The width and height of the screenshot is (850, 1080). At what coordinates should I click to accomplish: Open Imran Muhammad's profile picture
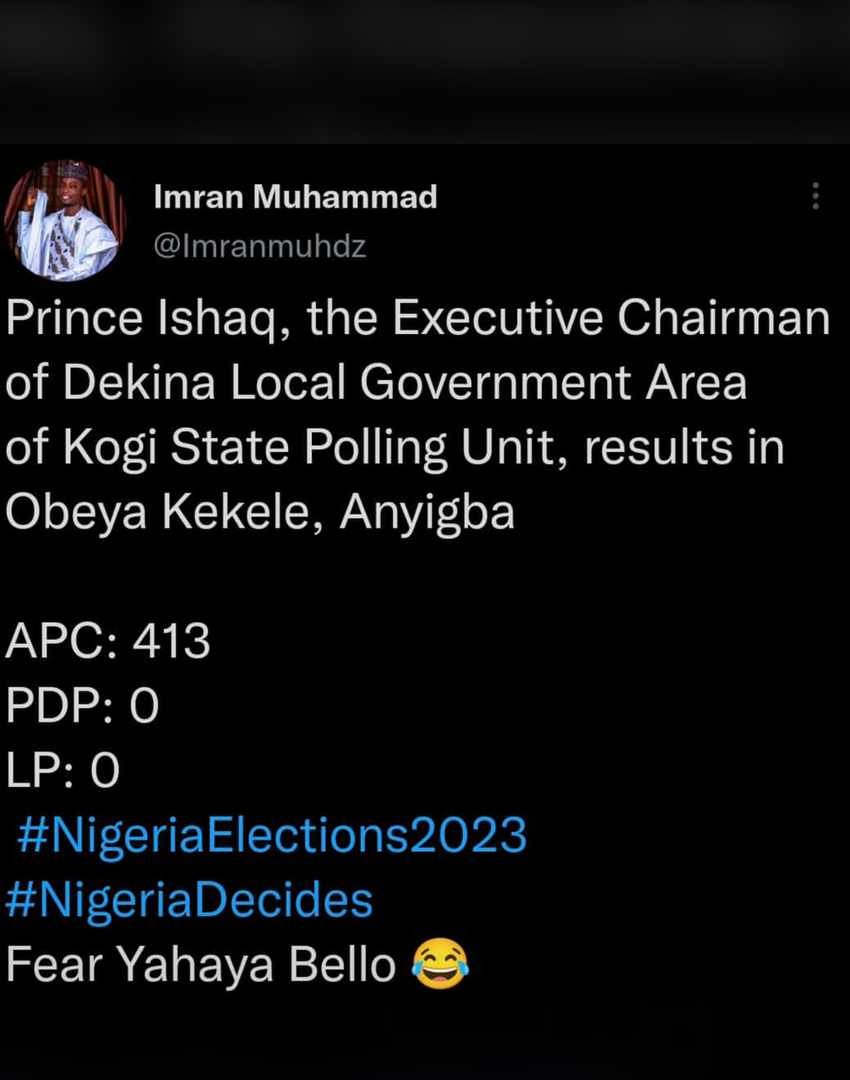point(65,221)
